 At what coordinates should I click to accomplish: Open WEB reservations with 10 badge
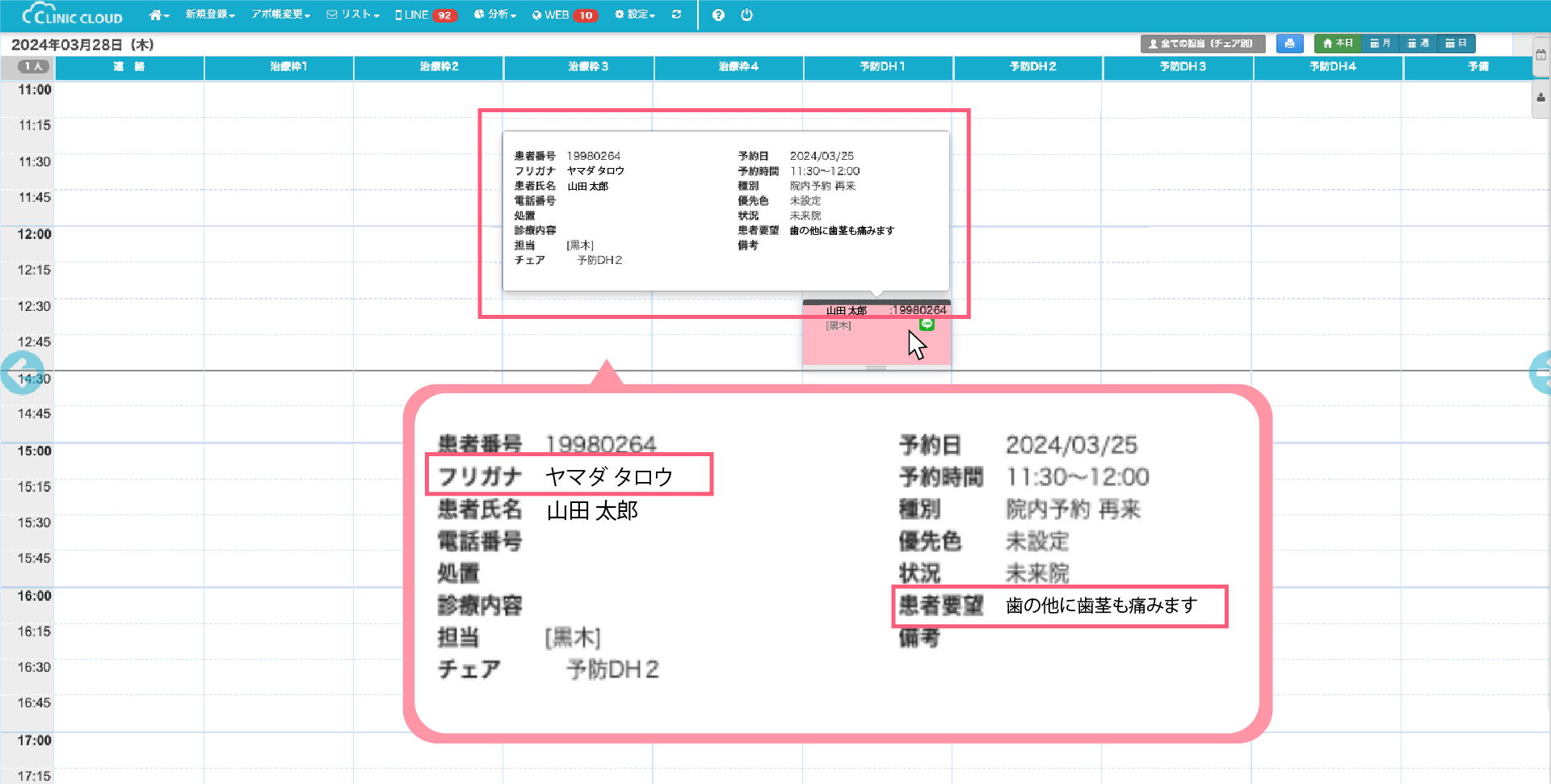(565, 15)
